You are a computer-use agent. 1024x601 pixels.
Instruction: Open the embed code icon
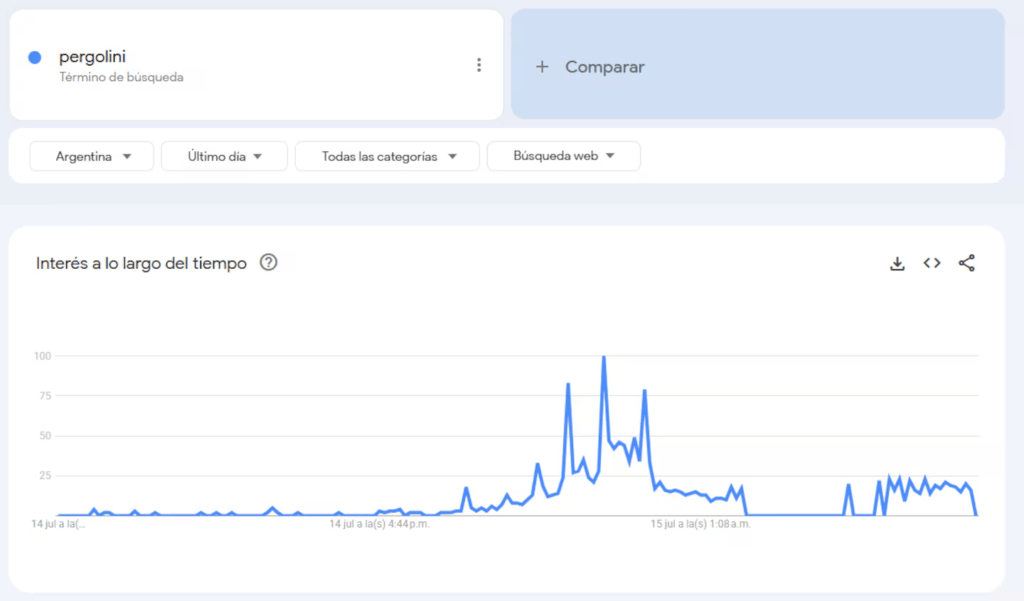(x=932, y=264)
